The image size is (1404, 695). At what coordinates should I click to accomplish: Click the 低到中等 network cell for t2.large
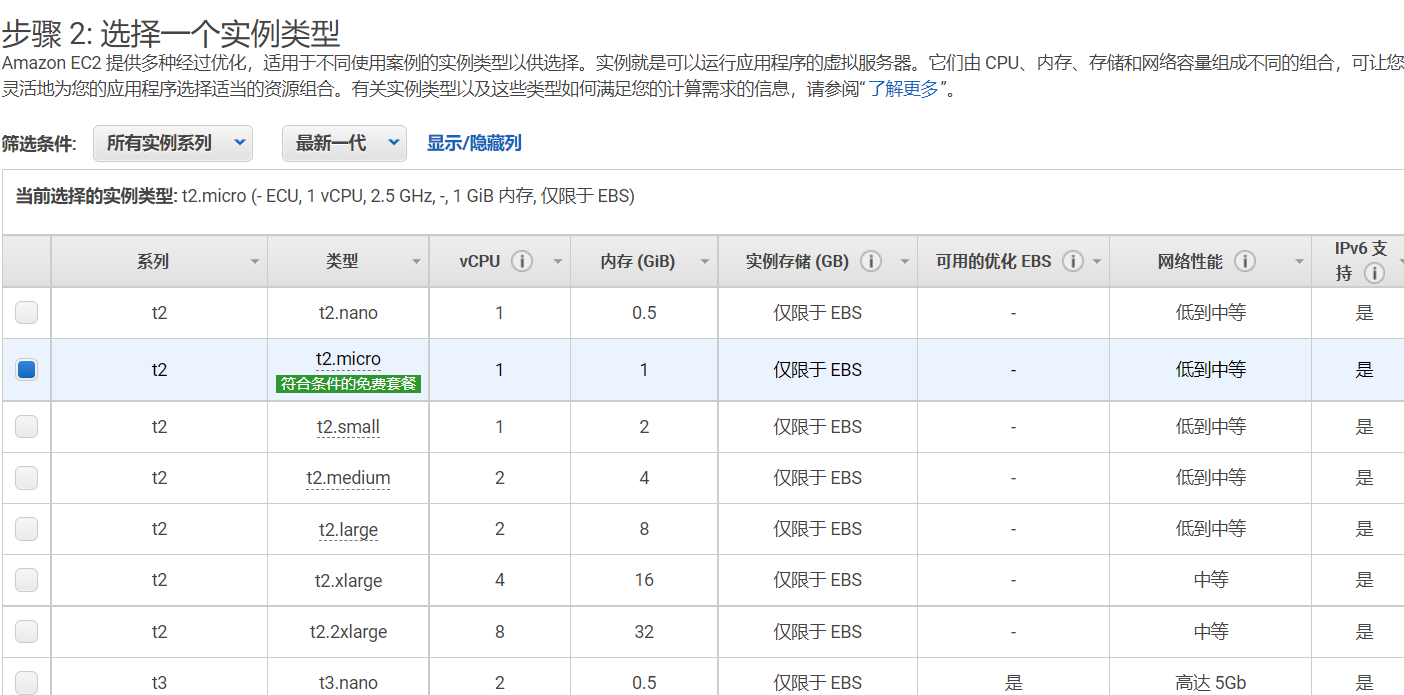point(1210,529)
